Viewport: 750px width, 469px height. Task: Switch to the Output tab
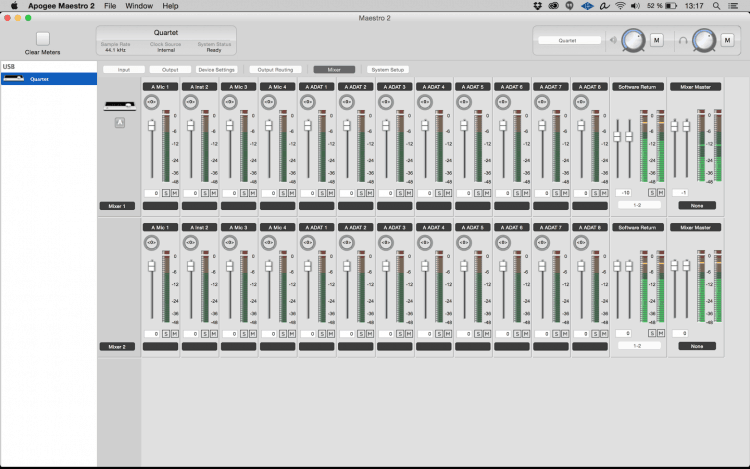click(x=170, y=70)
